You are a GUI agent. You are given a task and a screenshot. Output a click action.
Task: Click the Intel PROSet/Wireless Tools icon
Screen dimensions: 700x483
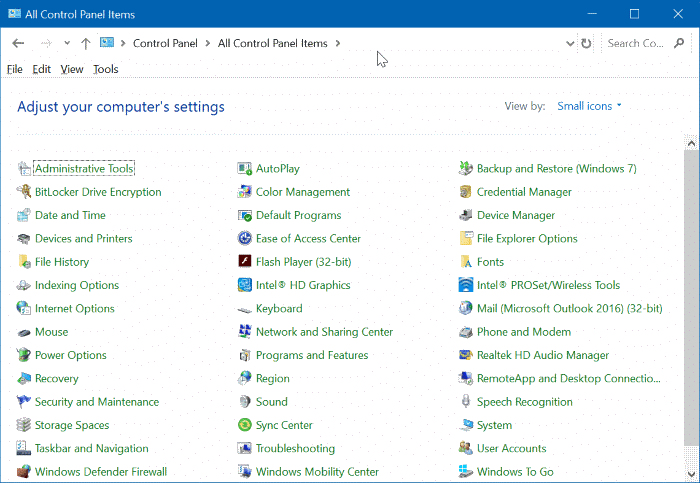tap(466, 285)
